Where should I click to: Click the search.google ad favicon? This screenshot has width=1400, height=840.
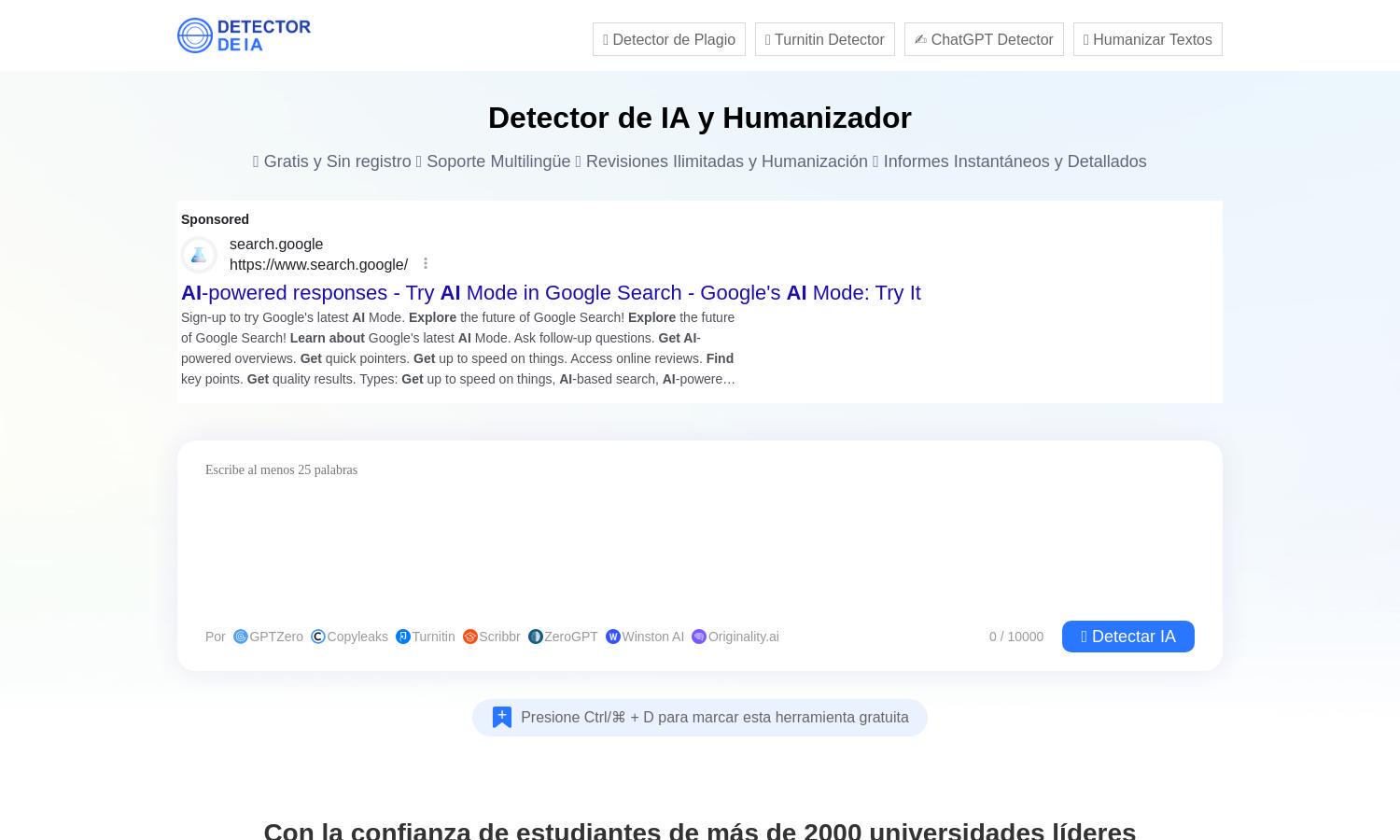pyautogui.click(x=199, y=255)
